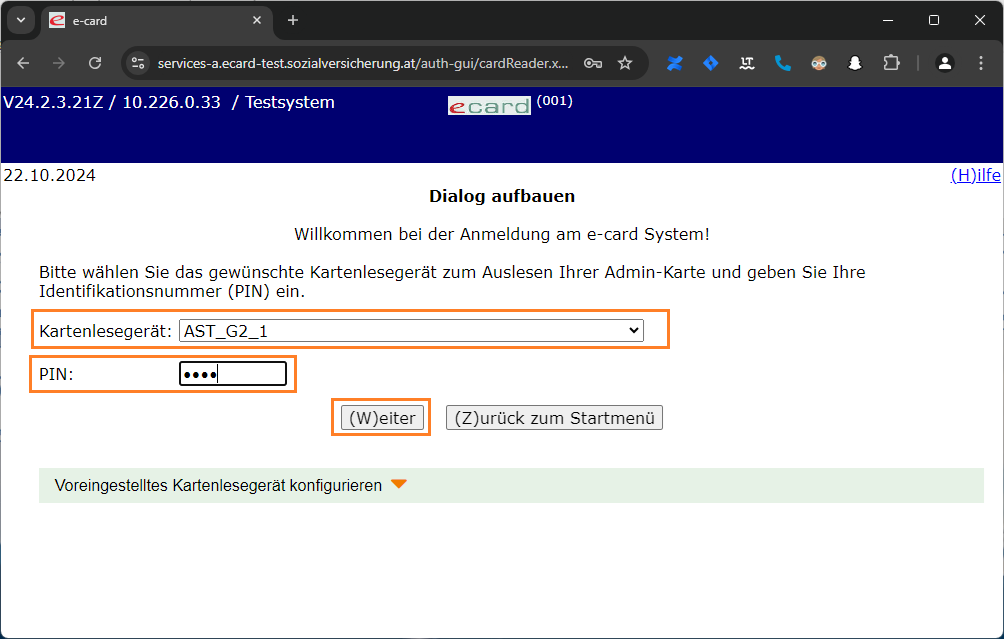1004x639 pixels.
Task: Click the blue phone extension icon
Action: (783, 63)
